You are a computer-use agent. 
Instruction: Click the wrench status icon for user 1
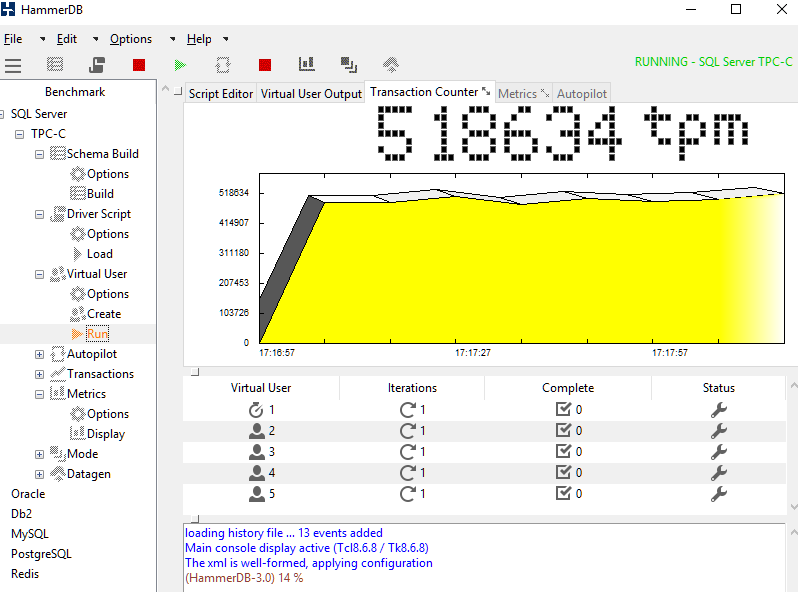(719, 410)
